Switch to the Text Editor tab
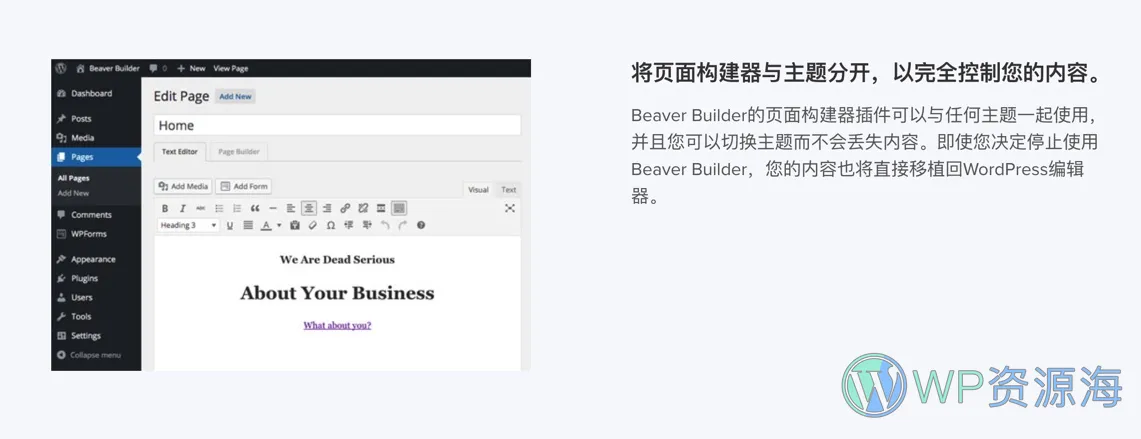The image size is (1141, 439). (x=180, y=151)
